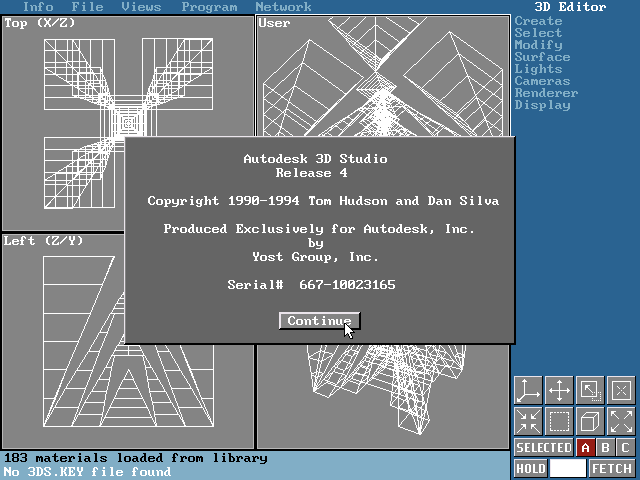Click the 'Produced Exclusively for Autodesk, Inc.' line
The height and width of the screenshot is (480, 640).
pyautogui.click(x=319, y=229)
